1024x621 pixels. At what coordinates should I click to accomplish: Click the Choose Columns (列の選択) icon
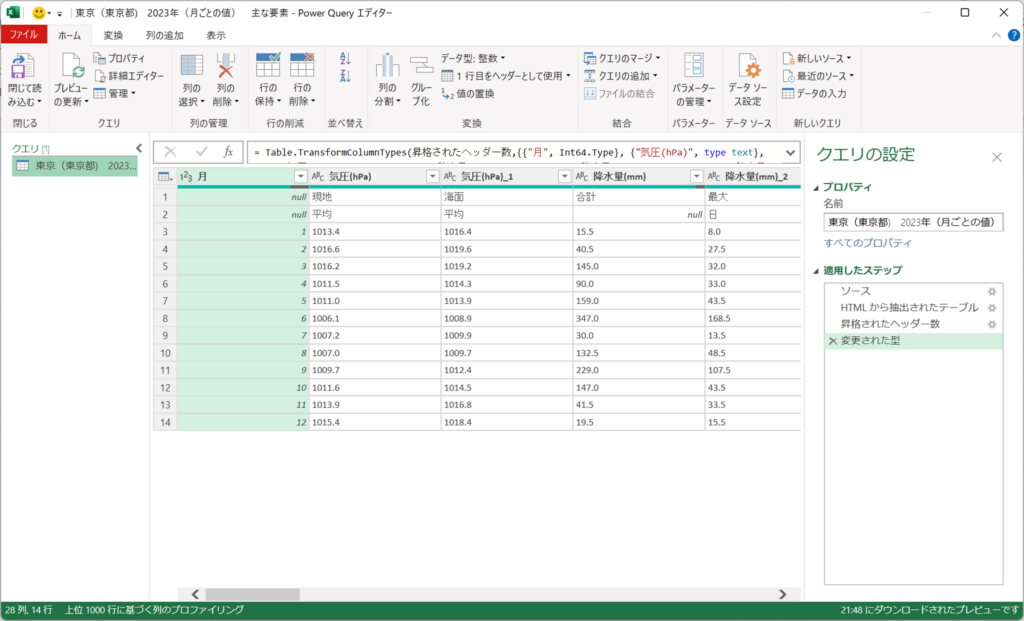[191, 67]
